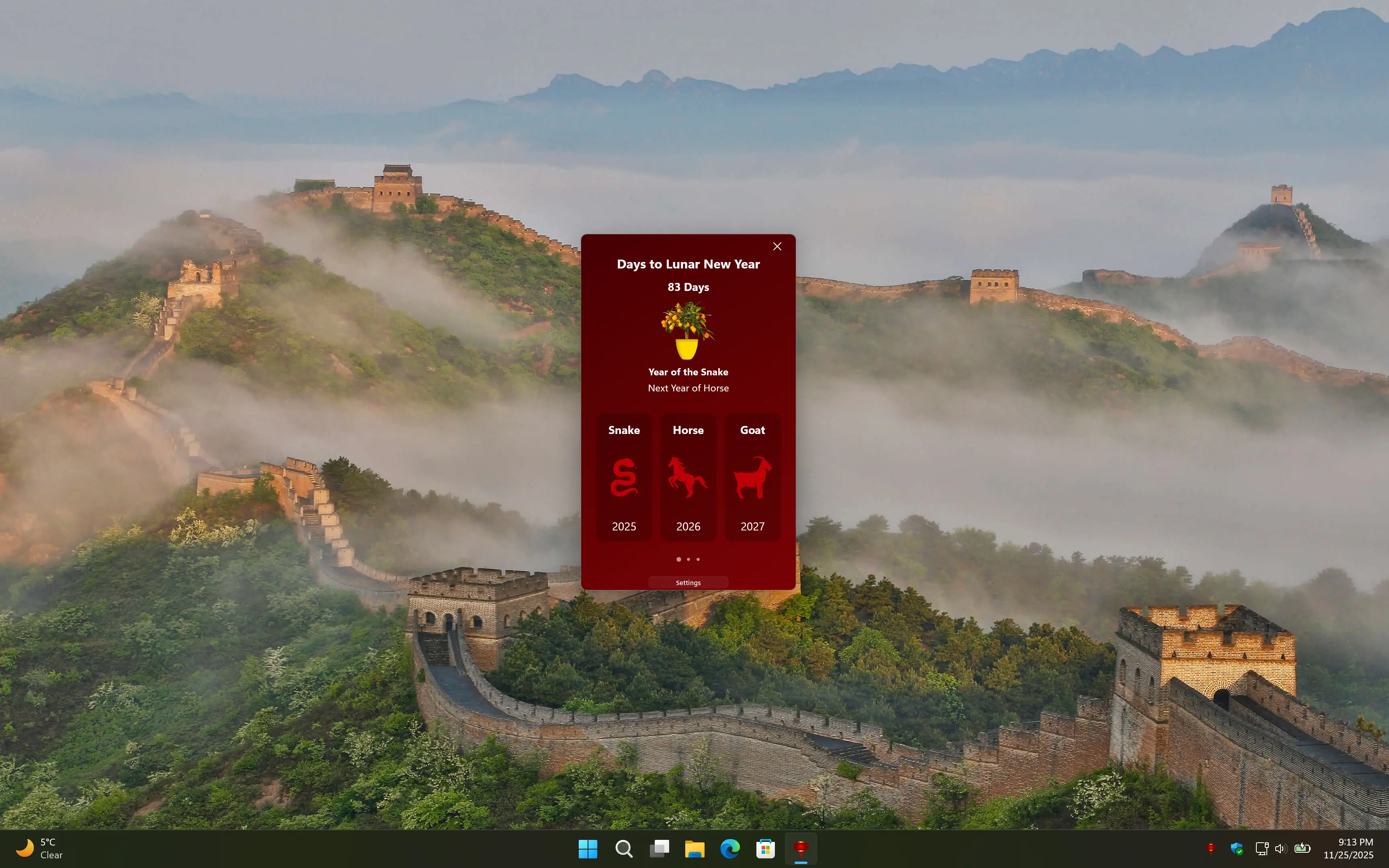This screenshot has height=868, width=1389.
Task: Select the first page indicator dot
Action: click(678, 559)
